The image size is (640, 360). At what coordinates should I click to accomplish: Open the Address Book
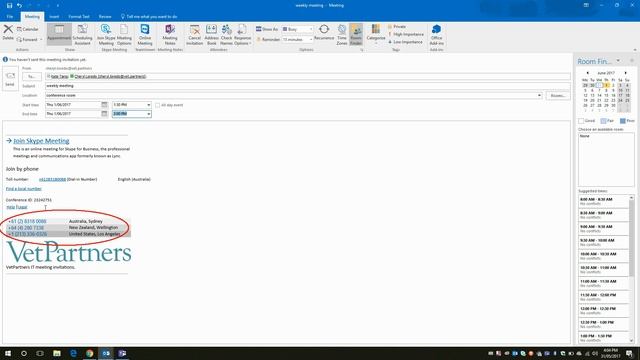pyautogui.click(x=211, y=34)
